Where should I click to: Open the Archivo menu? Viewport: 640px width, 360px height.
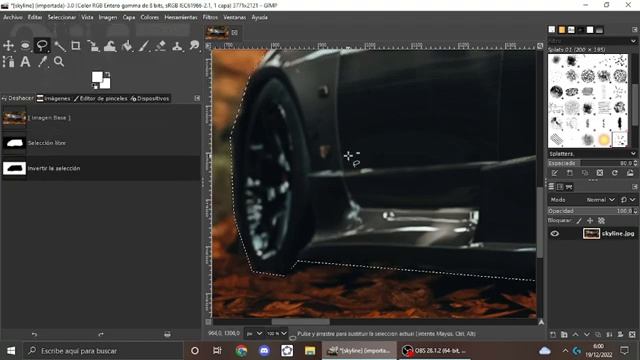13,17
